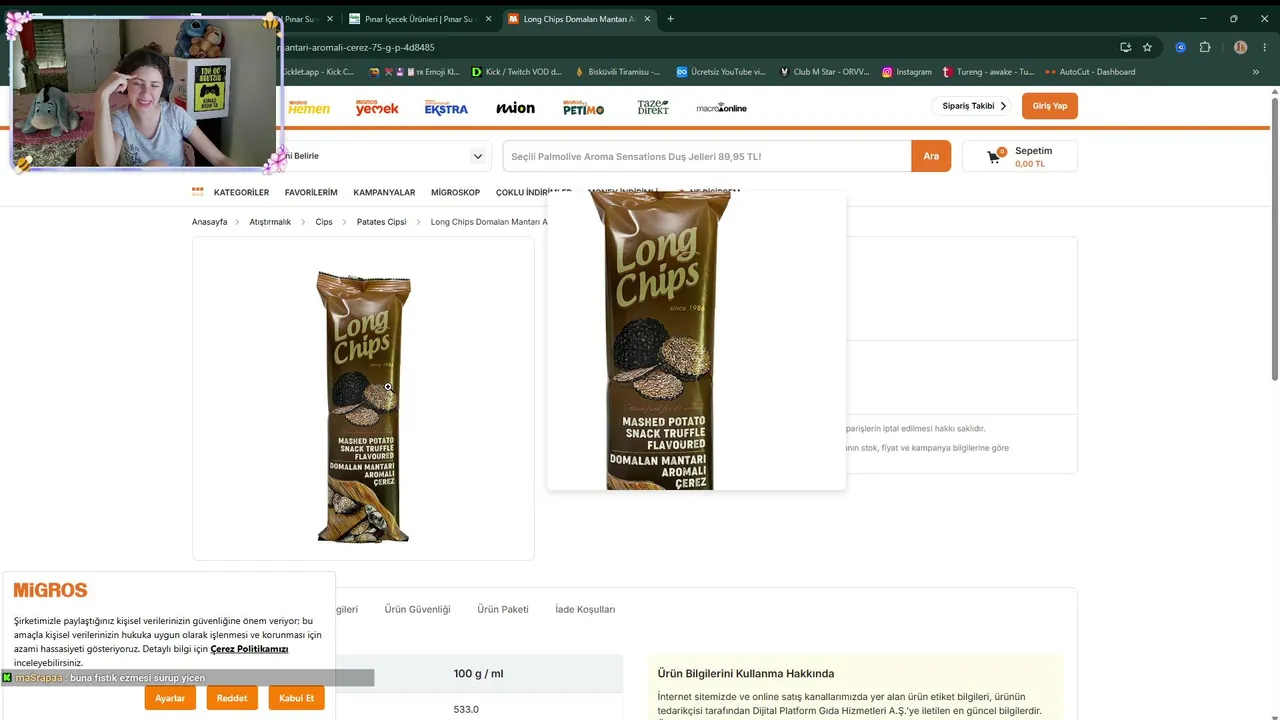Open the Sepetim cart summary
This screenshot has width=1280, height=720.
pyautogui.click(x=1020, y=156)
